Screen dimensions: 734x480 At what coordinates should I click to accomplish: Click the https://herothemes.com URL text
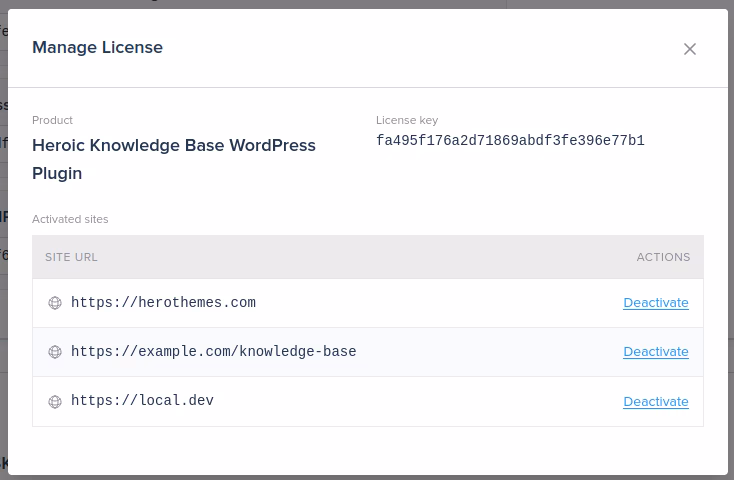[163, 303]
